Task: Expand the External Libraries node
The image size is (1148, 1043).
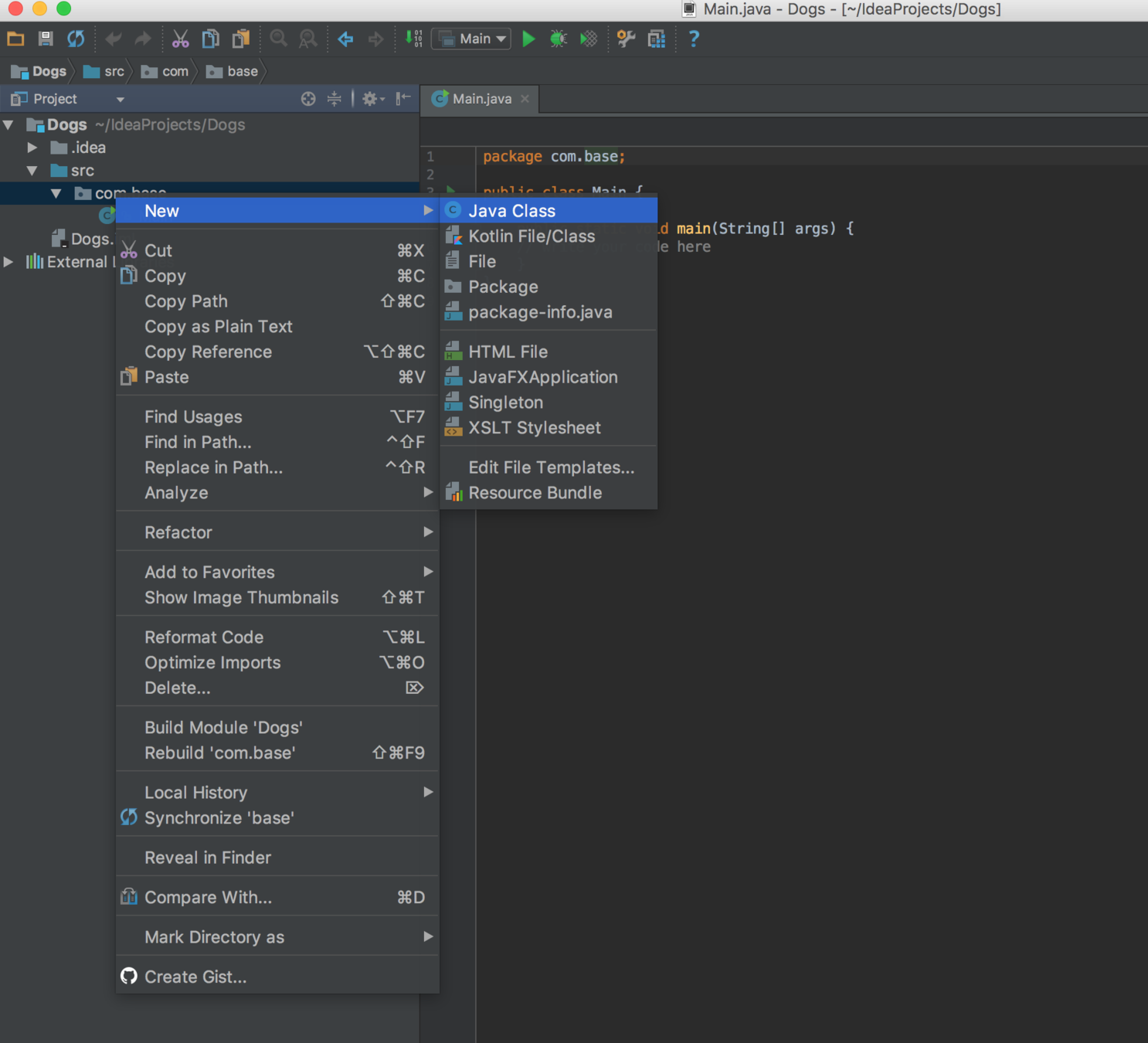Action: coord(8,262)
